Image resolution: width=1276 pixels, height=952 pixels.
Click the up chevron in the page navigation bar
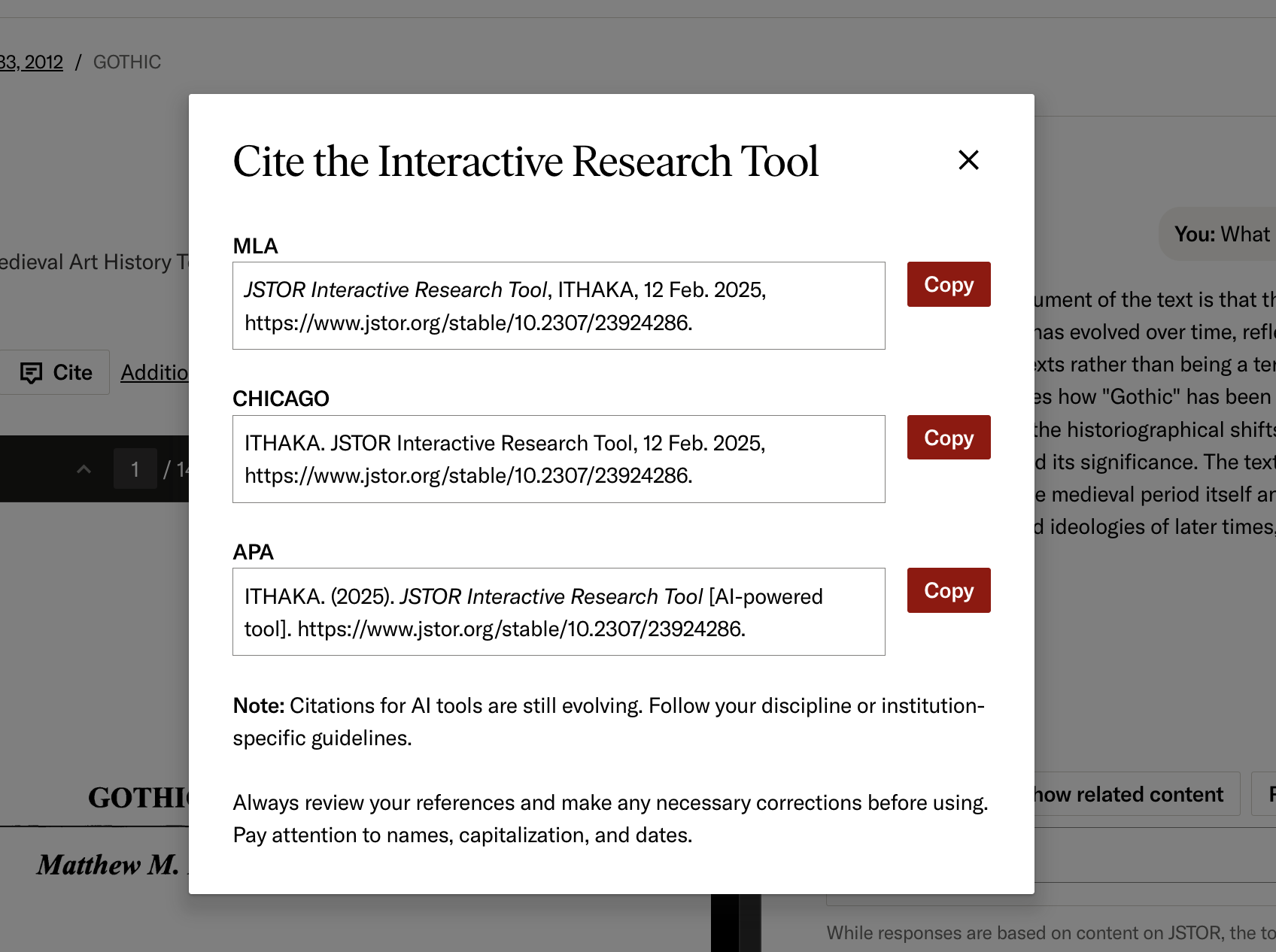[83, 468]
